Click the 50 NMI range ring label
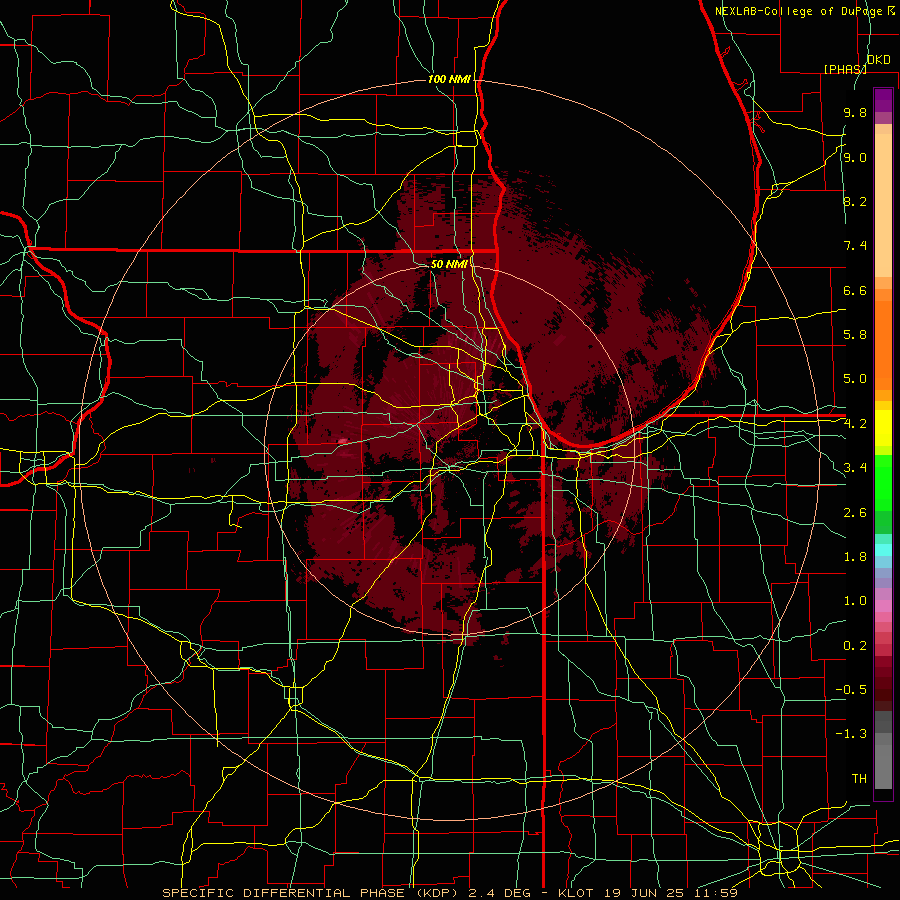 (x=449, y=264)
